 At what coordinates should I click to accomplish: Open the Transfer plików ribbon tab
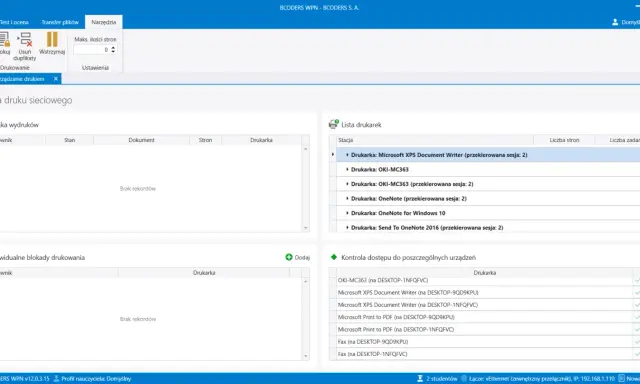click(60, 22)
